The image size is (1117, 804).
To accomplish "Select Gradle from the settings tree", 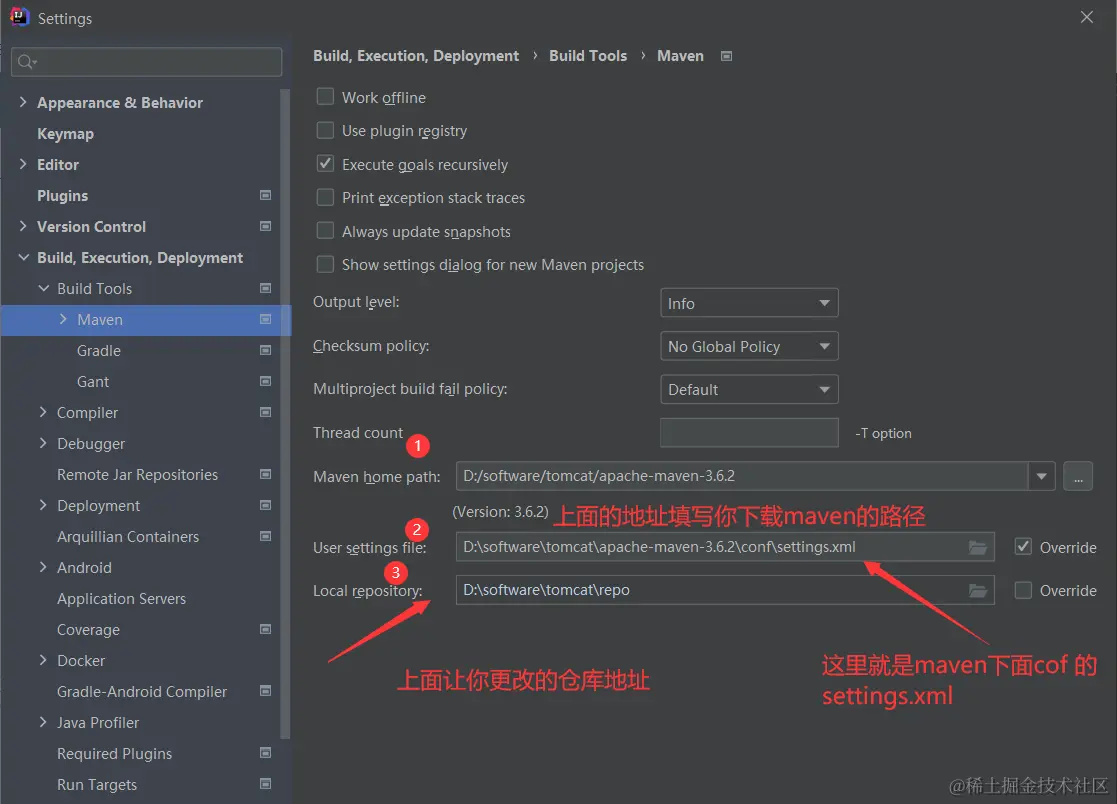I will point(98,350).
